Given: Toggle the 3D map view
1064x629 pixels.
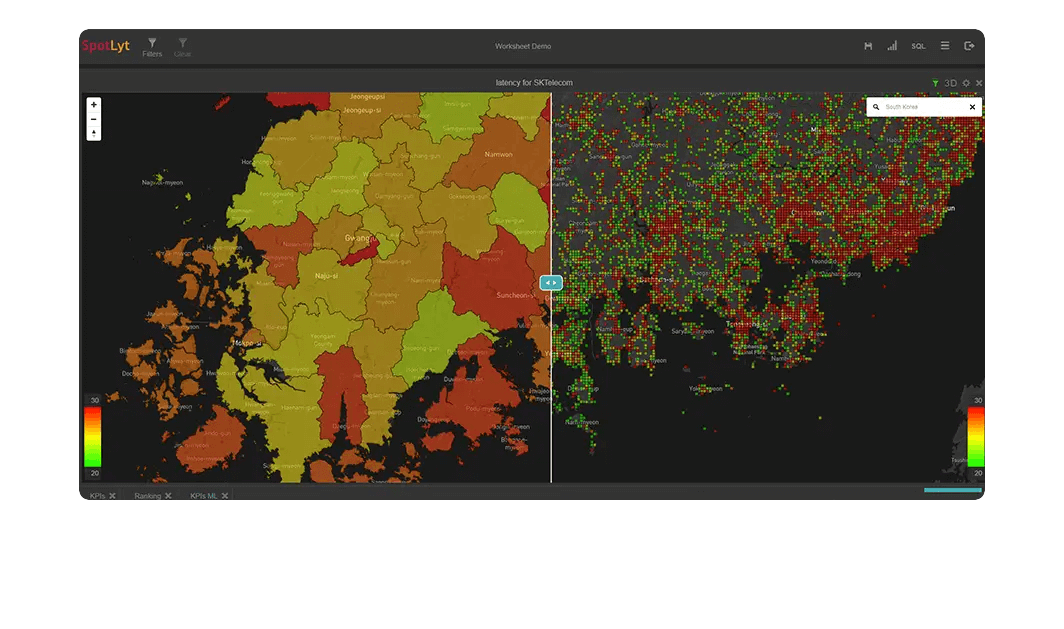Looking at the screenshot, I should [x=951, y=83].
